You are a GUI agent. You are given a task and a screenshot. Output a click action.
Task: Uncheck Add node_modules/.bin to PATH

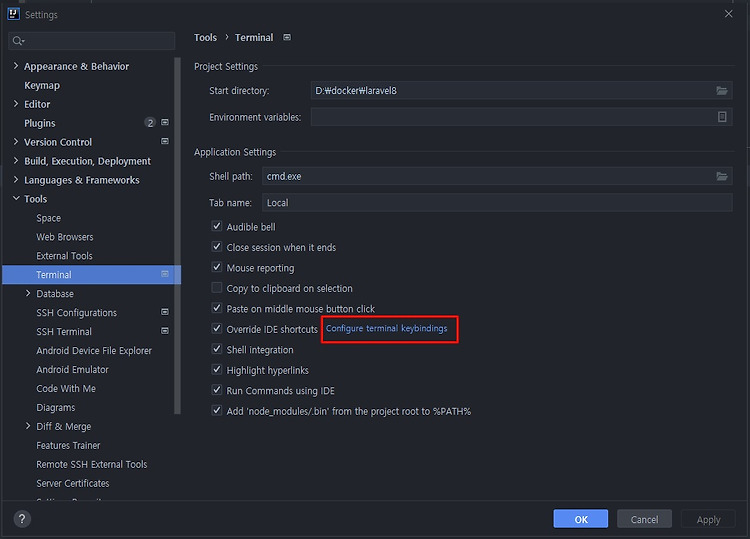click(217, 411)
